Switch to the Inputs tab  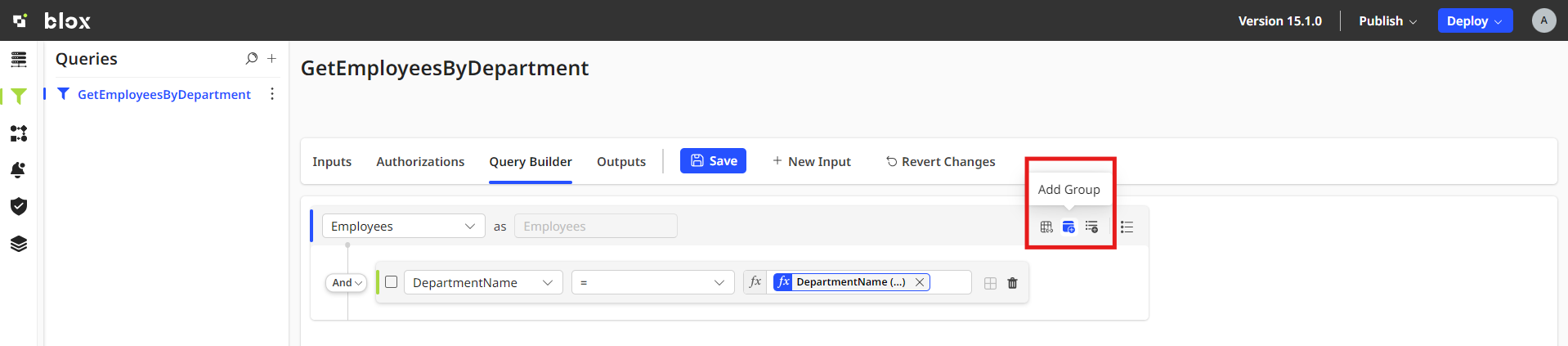(332, 162)
